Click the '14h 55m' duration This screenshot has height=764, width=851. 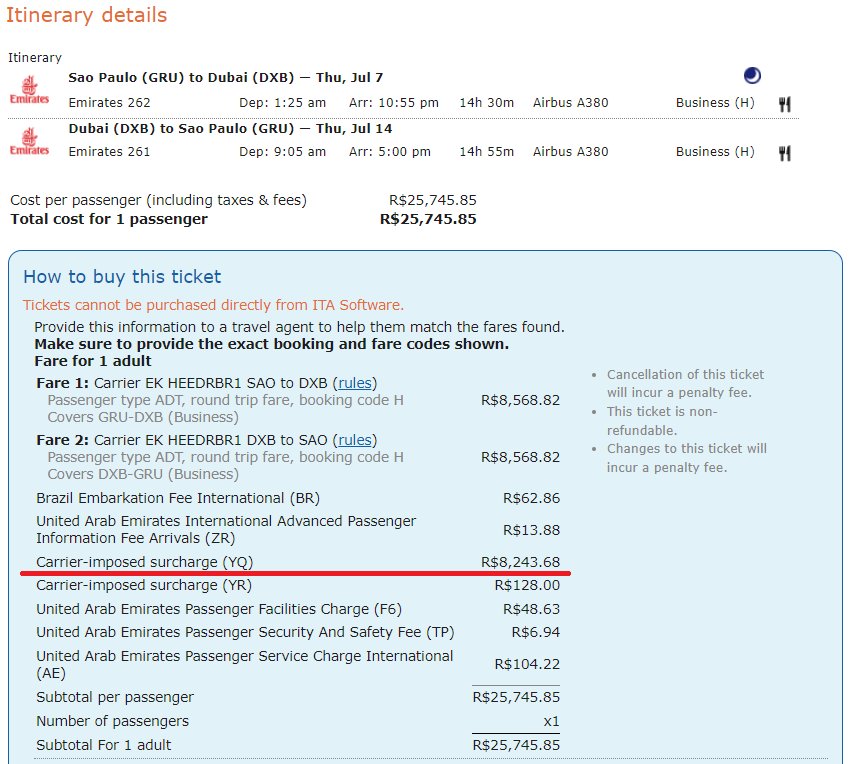coord(487,152)
